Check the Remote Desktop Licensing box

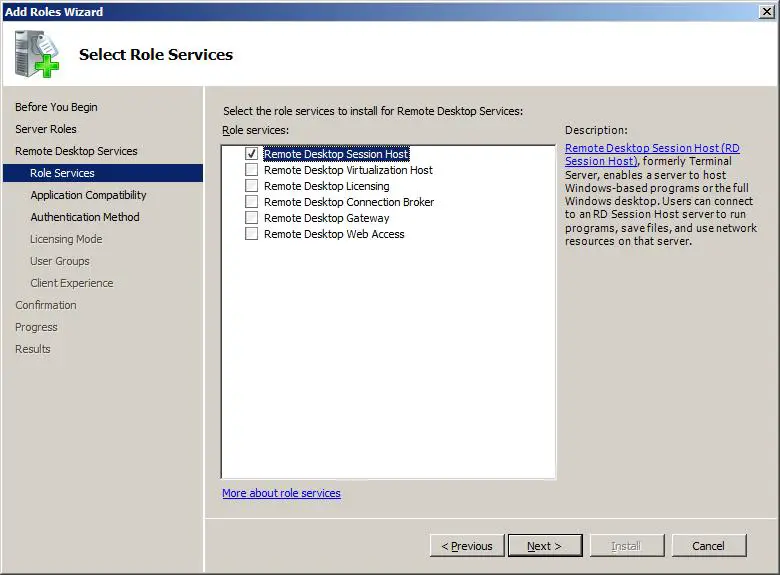(252, 186)
